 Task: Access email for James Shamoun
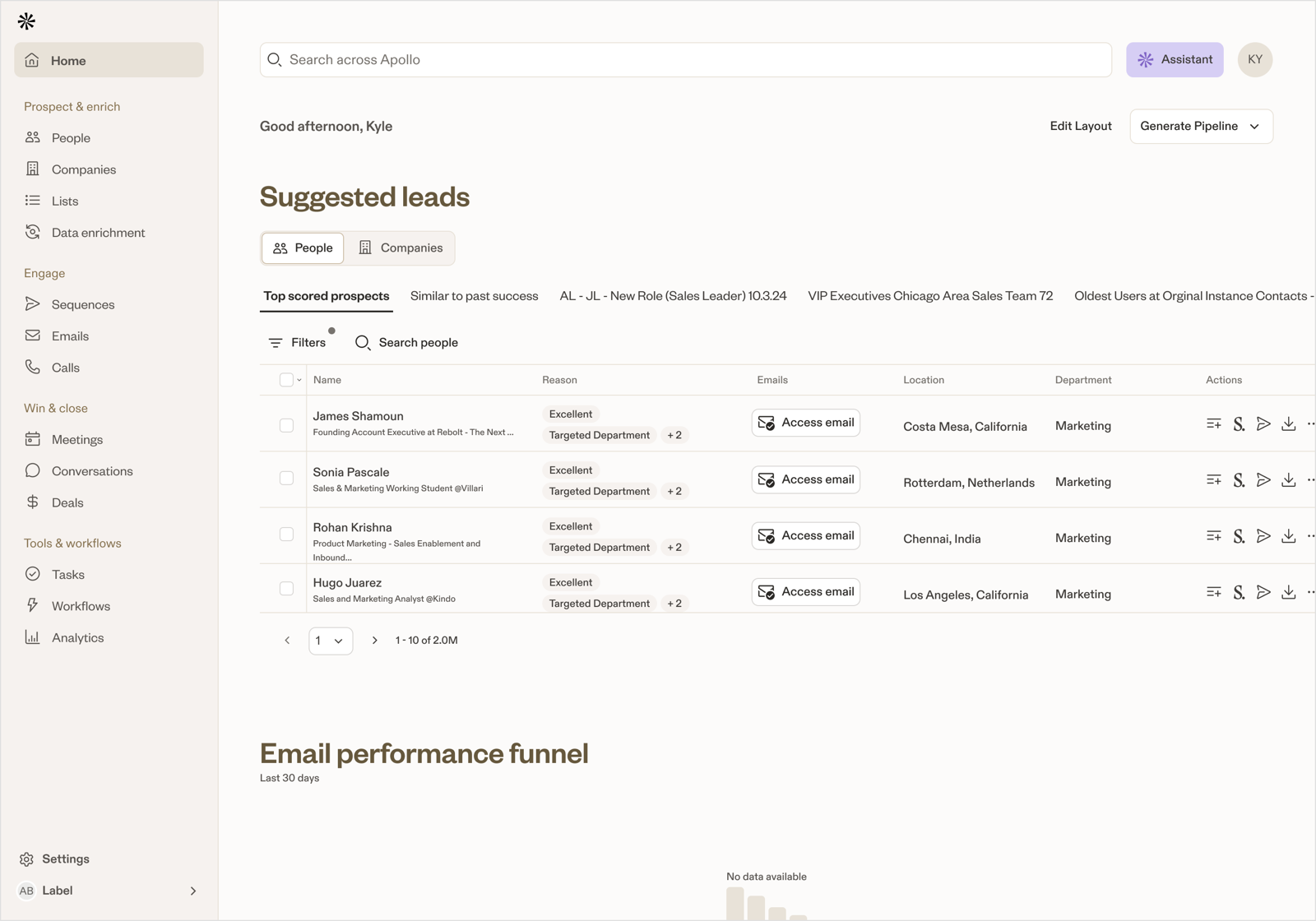coord(806,423)
